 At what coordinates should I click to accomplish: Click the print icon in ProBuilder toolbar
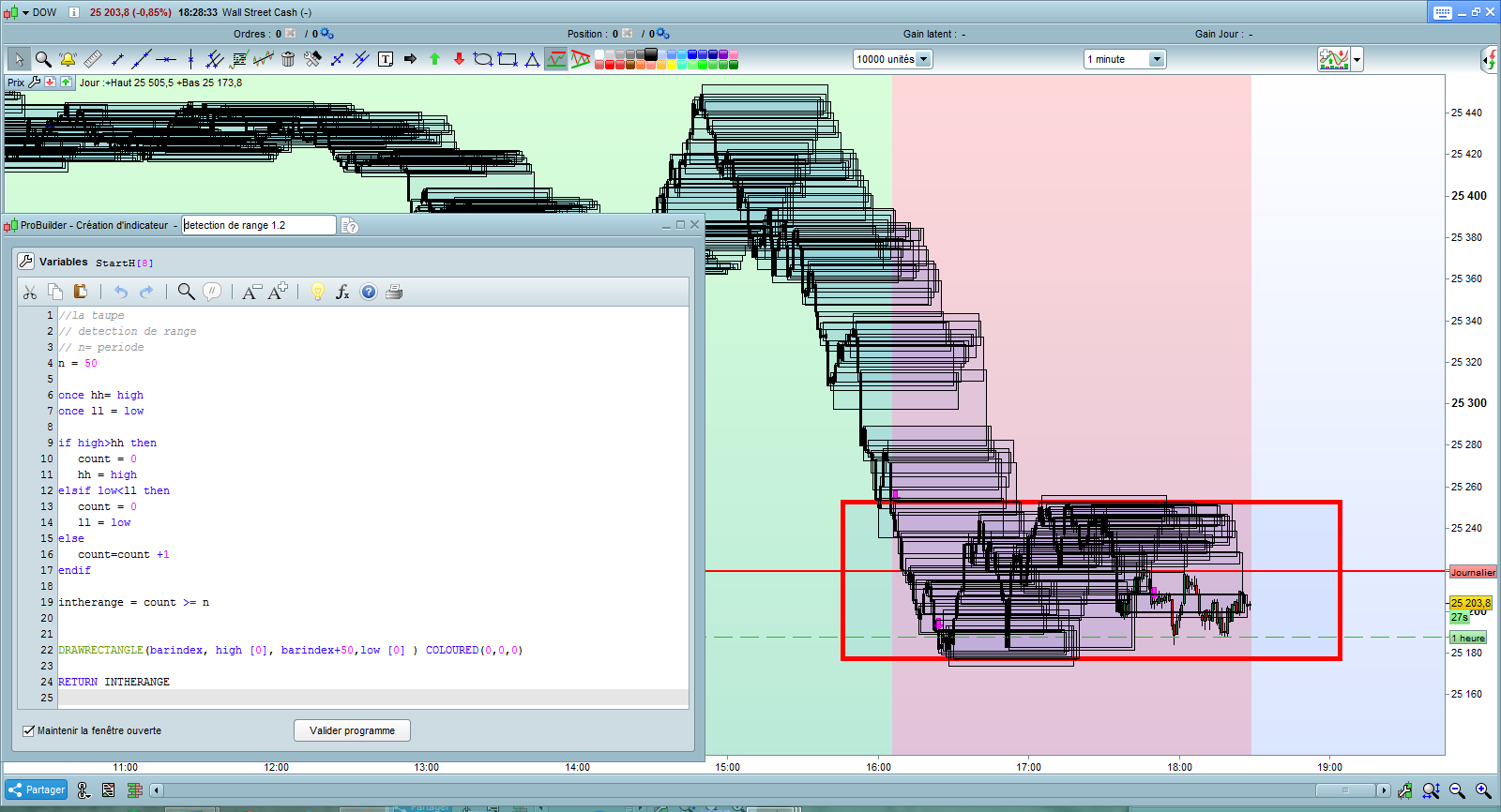[x=394, y=292]
